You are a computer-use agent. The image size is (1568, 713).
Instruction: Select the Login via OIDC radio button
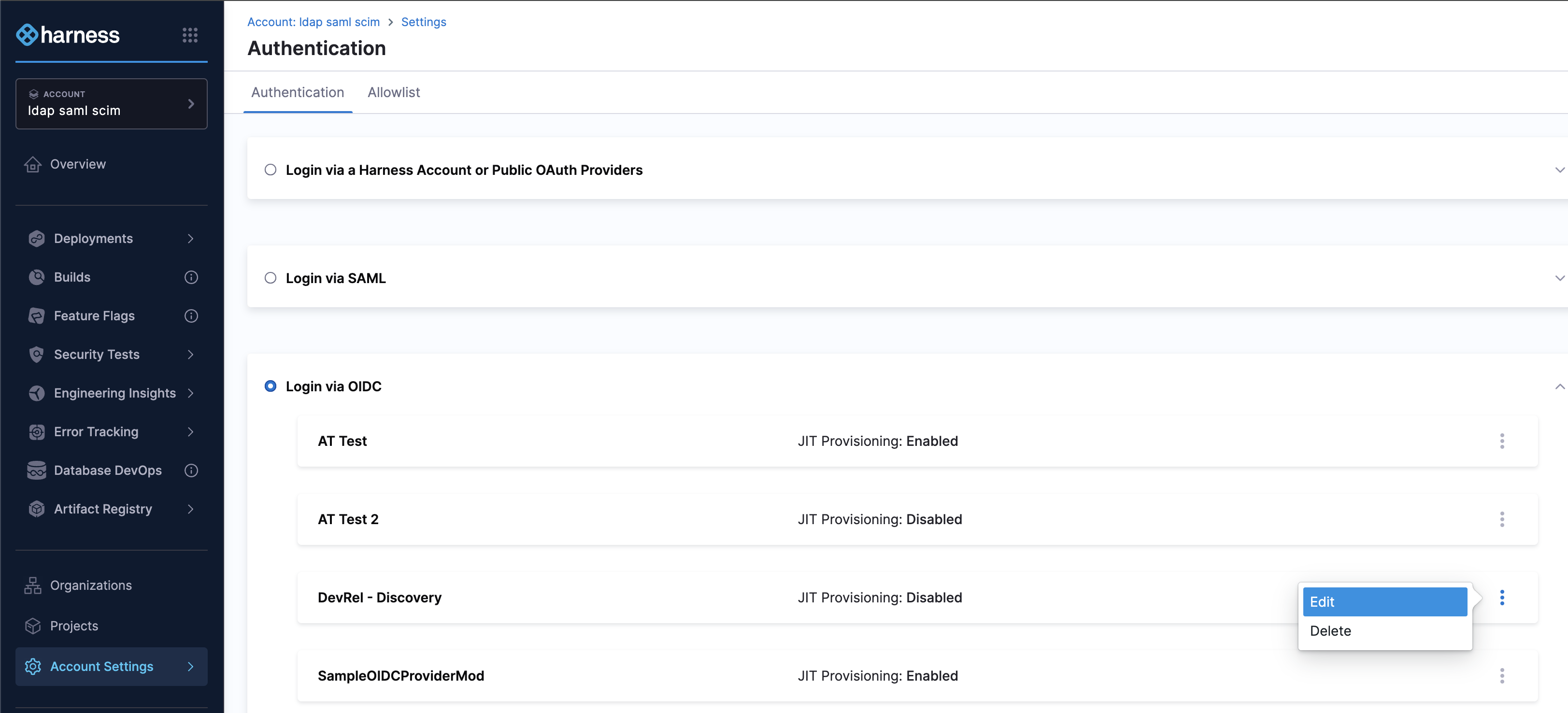270,386
